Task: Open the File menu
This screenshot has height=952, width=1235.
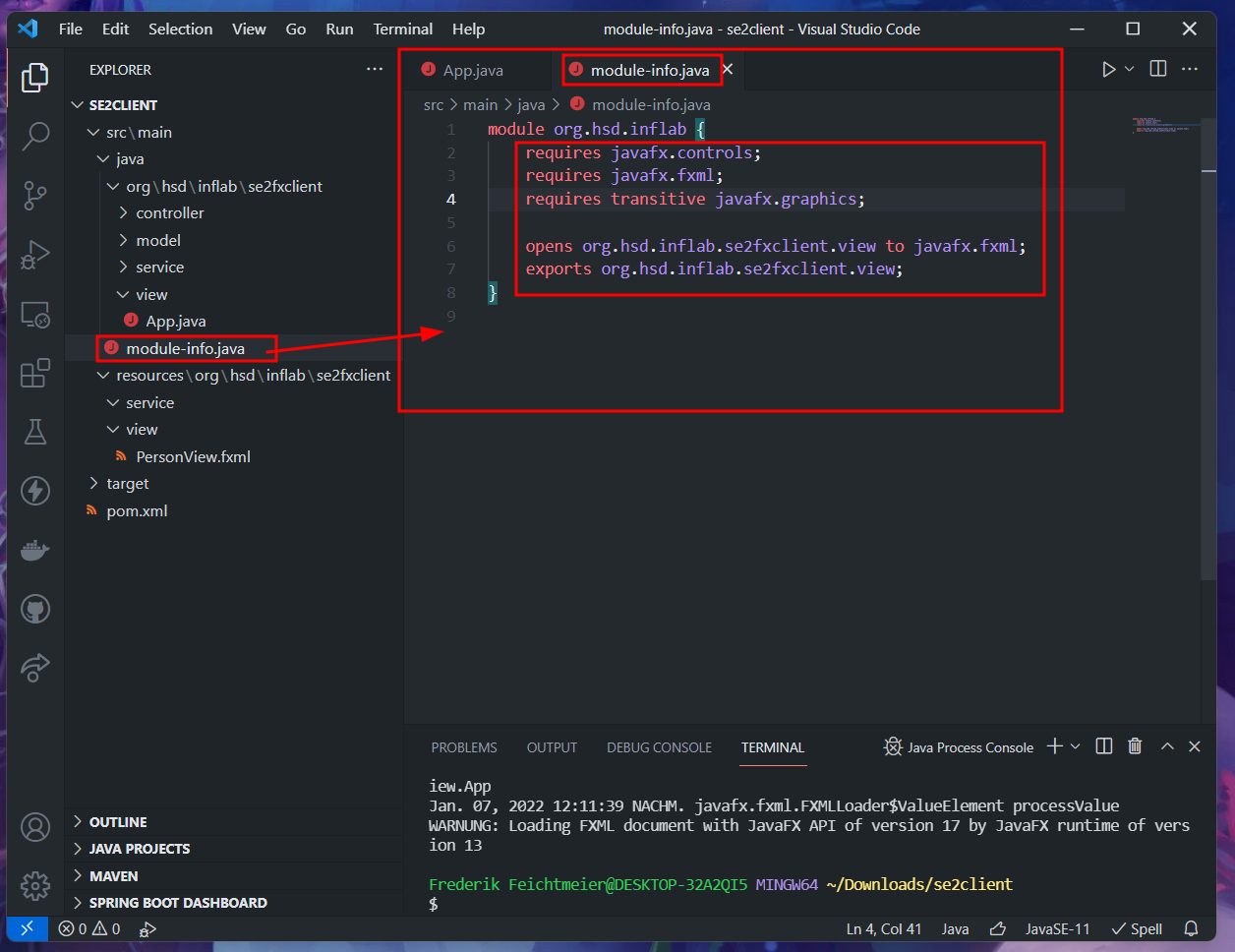Action: tap(71, 29)
